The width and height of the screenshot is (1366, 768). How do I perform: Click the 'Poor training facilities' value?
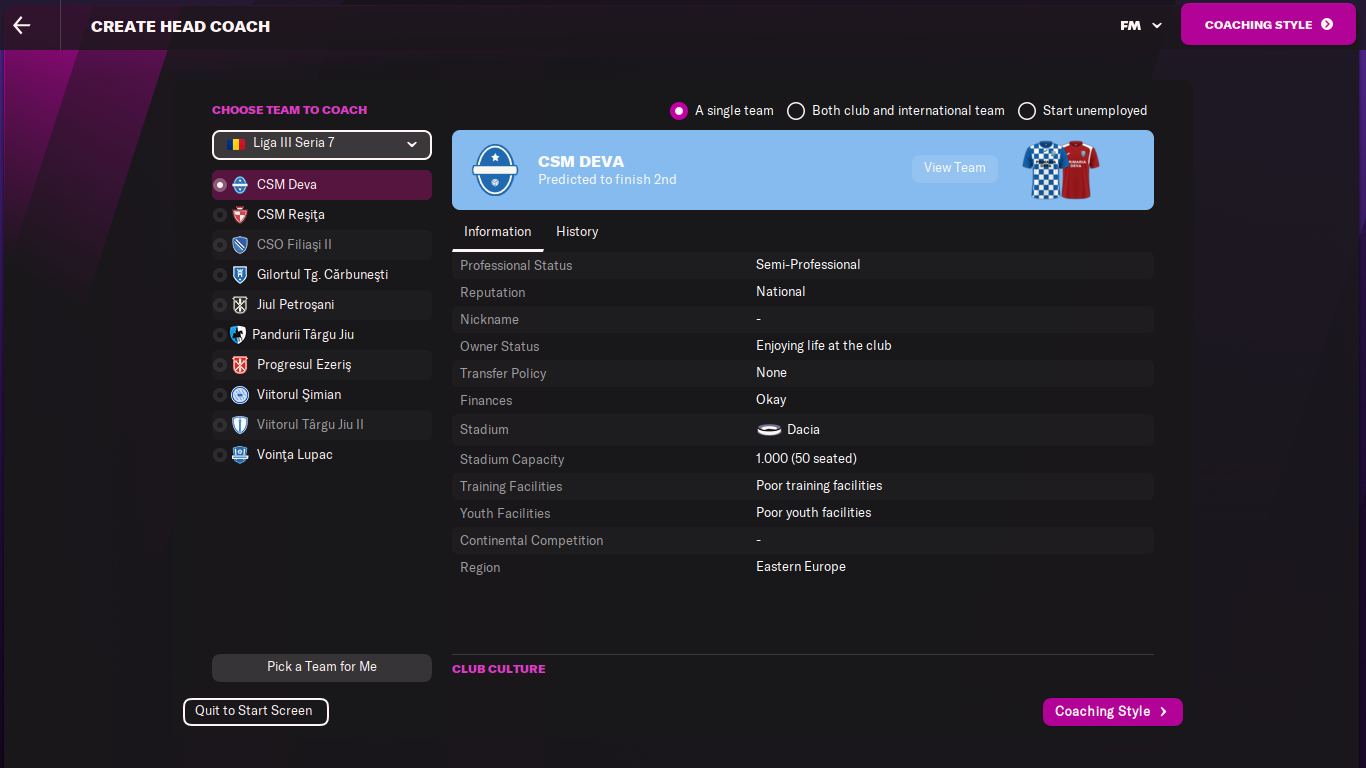click(819, 486)
